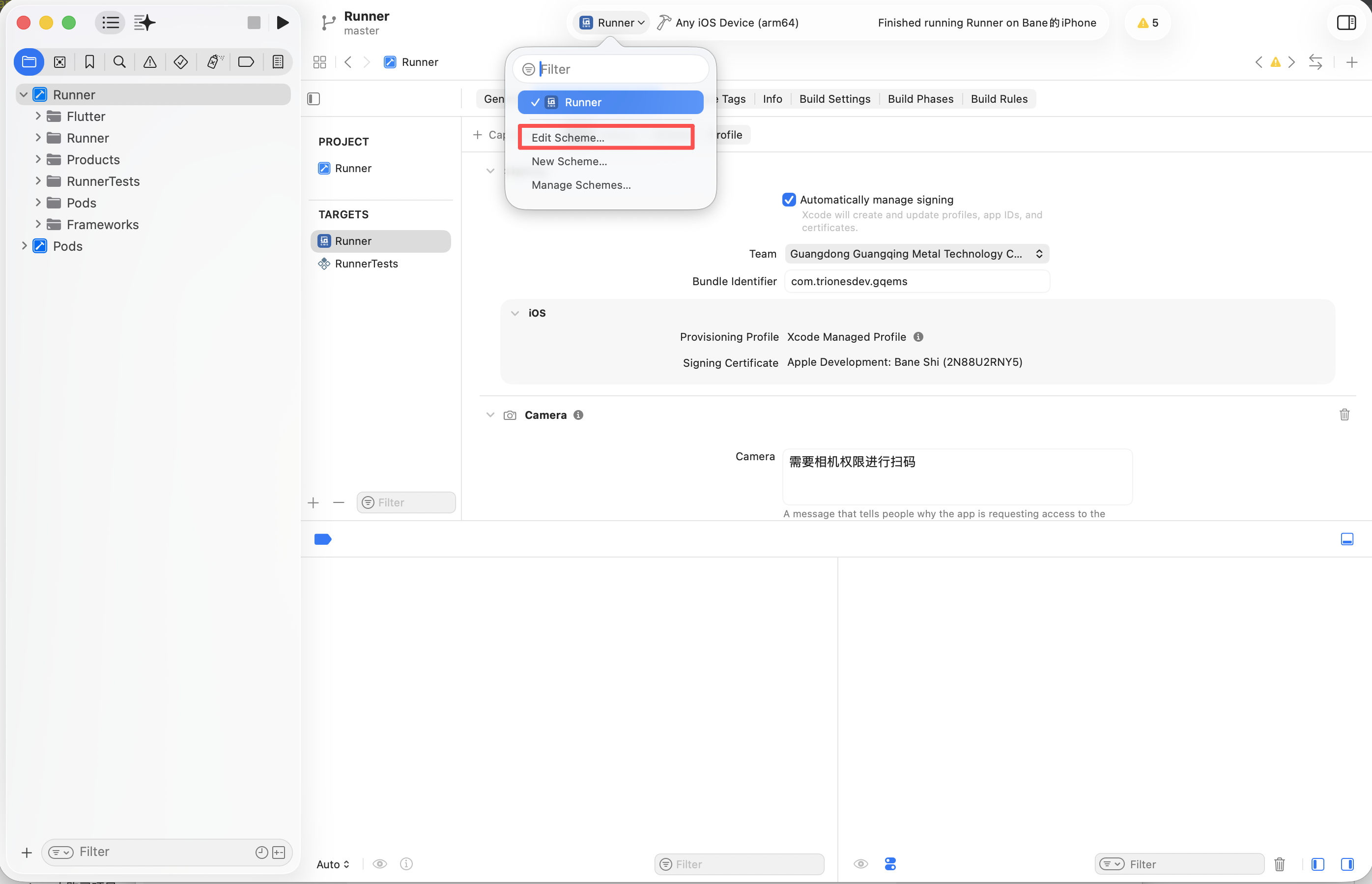Click the Run (play) button
1372x884 pixels.
click(x=282, y=23)
